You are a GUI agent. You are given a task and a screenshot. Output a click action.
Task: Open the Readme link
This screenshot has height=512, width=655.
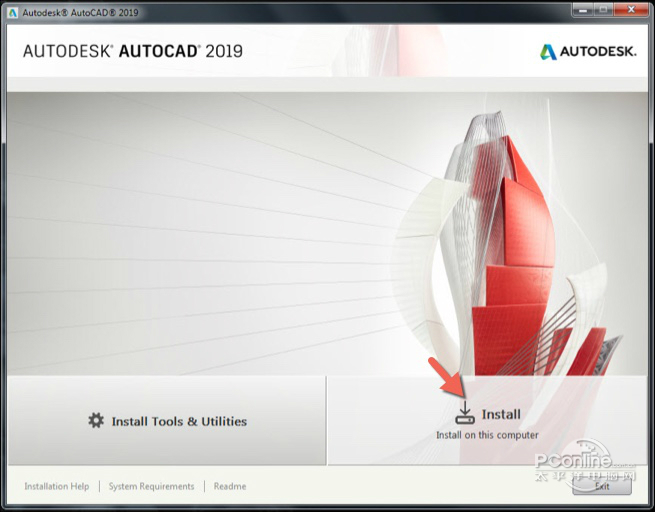230,486
